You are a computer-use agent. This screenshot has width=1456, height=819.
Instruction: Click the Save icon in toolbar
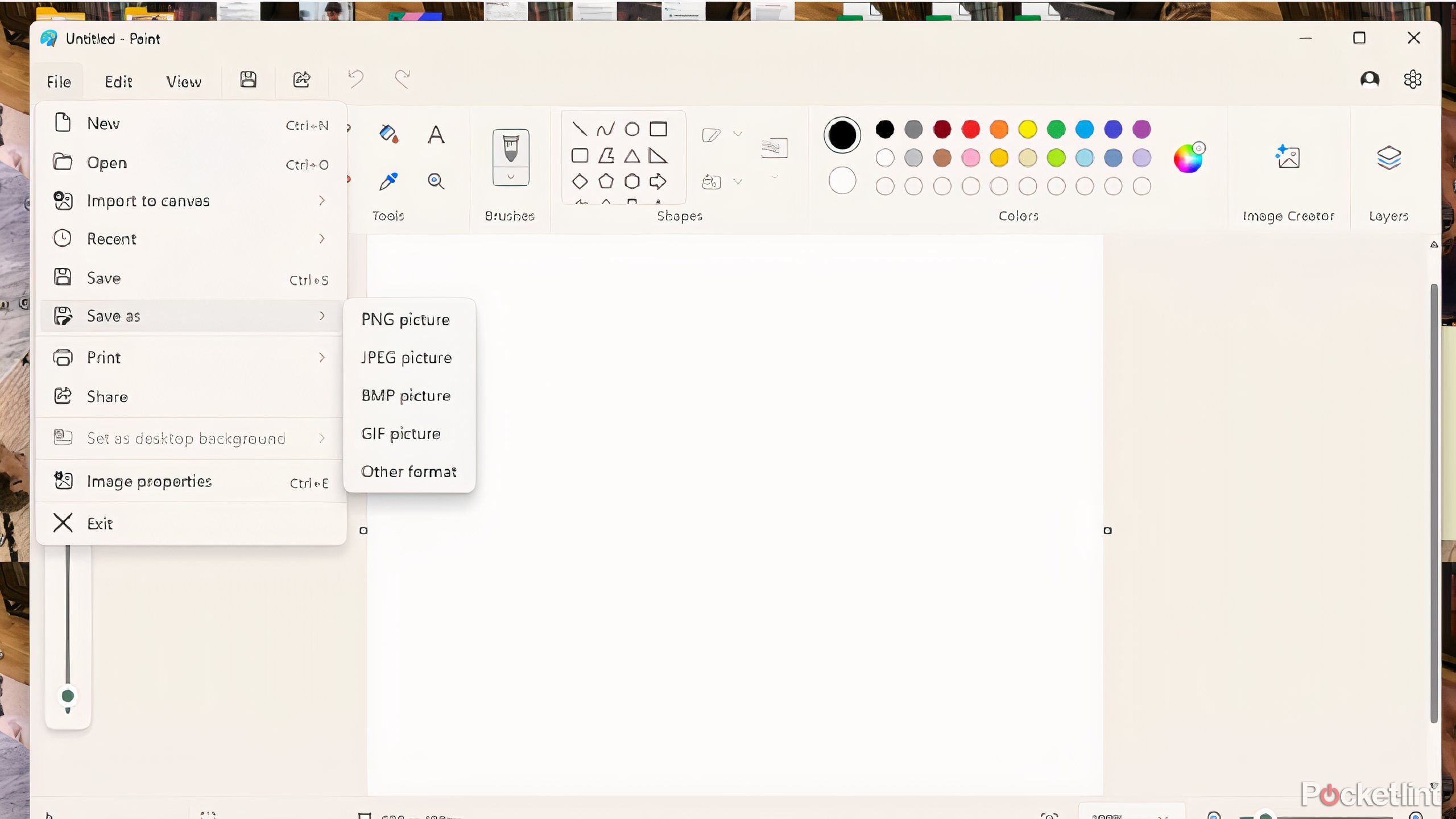248,80
